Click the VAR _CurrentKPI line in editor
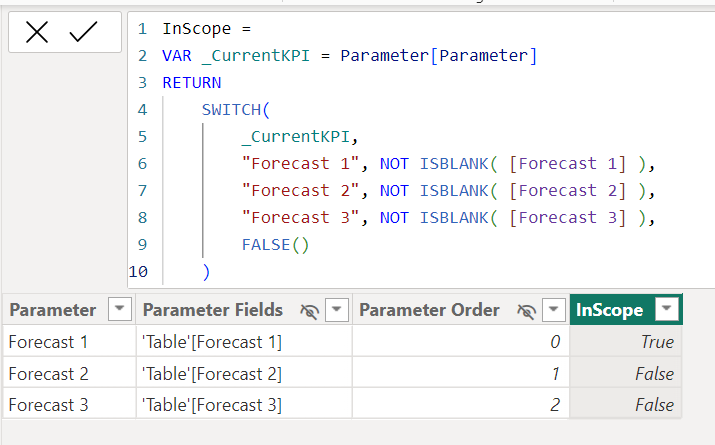The image size is (715, 445). [x=350, y=56]
